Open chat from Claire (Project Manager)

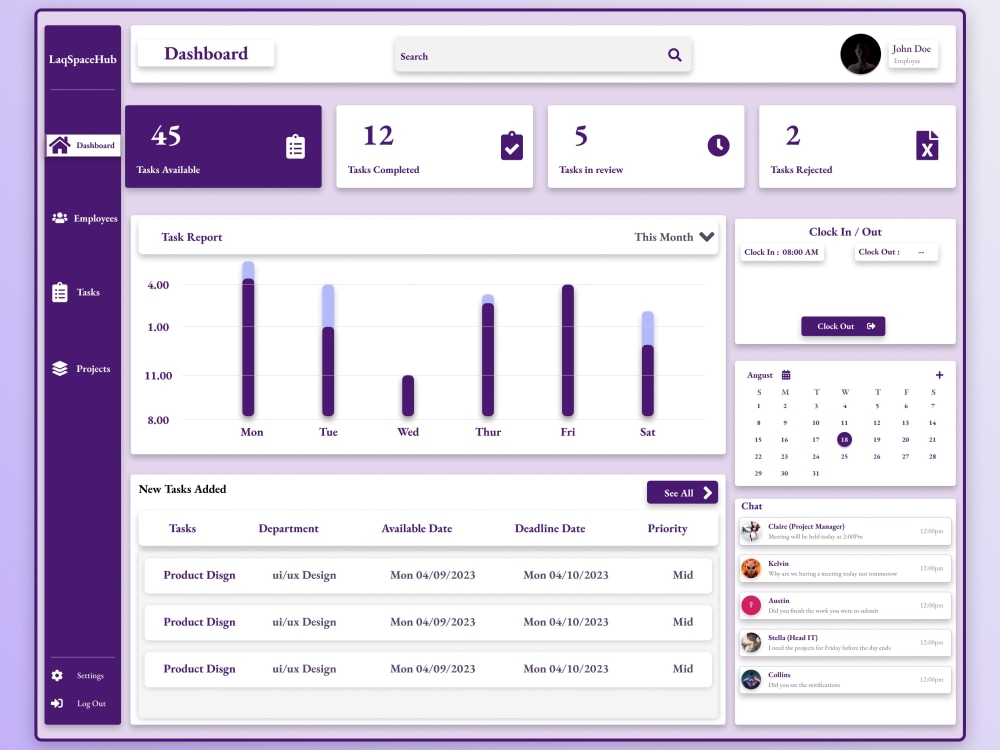tap(845, 531)
